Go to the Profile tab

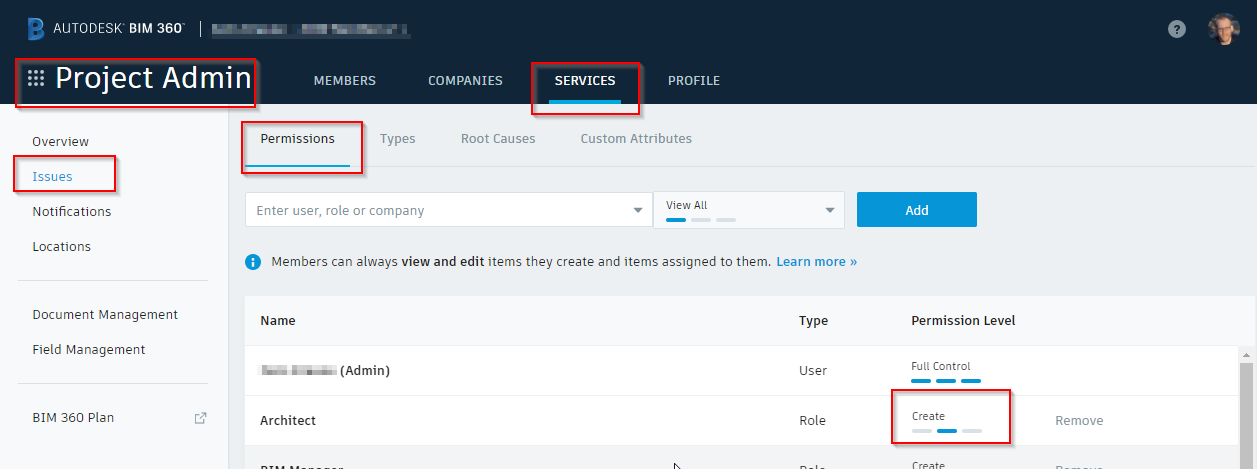(693, 81)
